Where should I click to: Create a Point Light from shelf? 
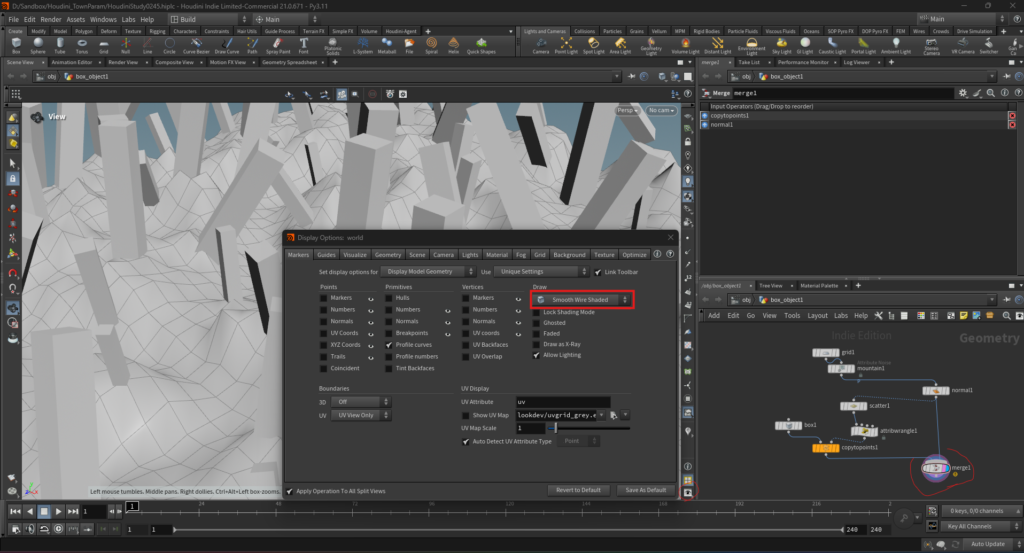(567, 45)
